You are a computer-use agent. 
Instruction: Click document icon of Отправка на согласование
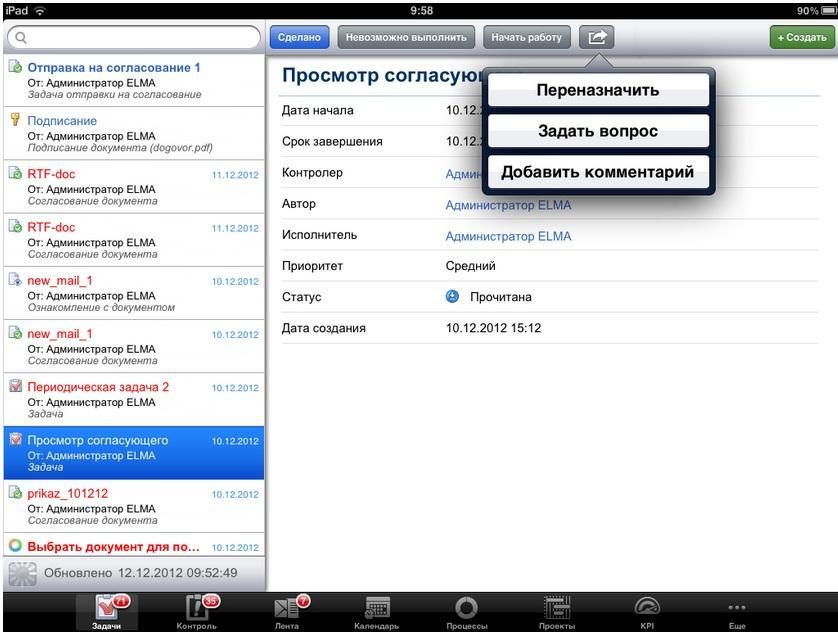coord(15,66)
